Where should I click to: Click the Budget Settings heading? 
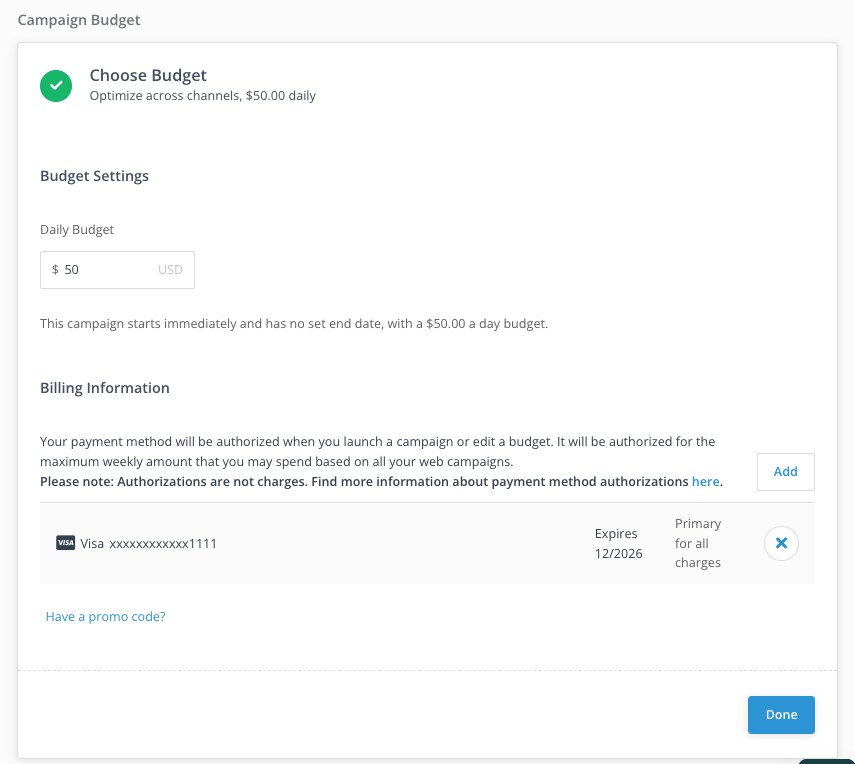click(94, 176)
